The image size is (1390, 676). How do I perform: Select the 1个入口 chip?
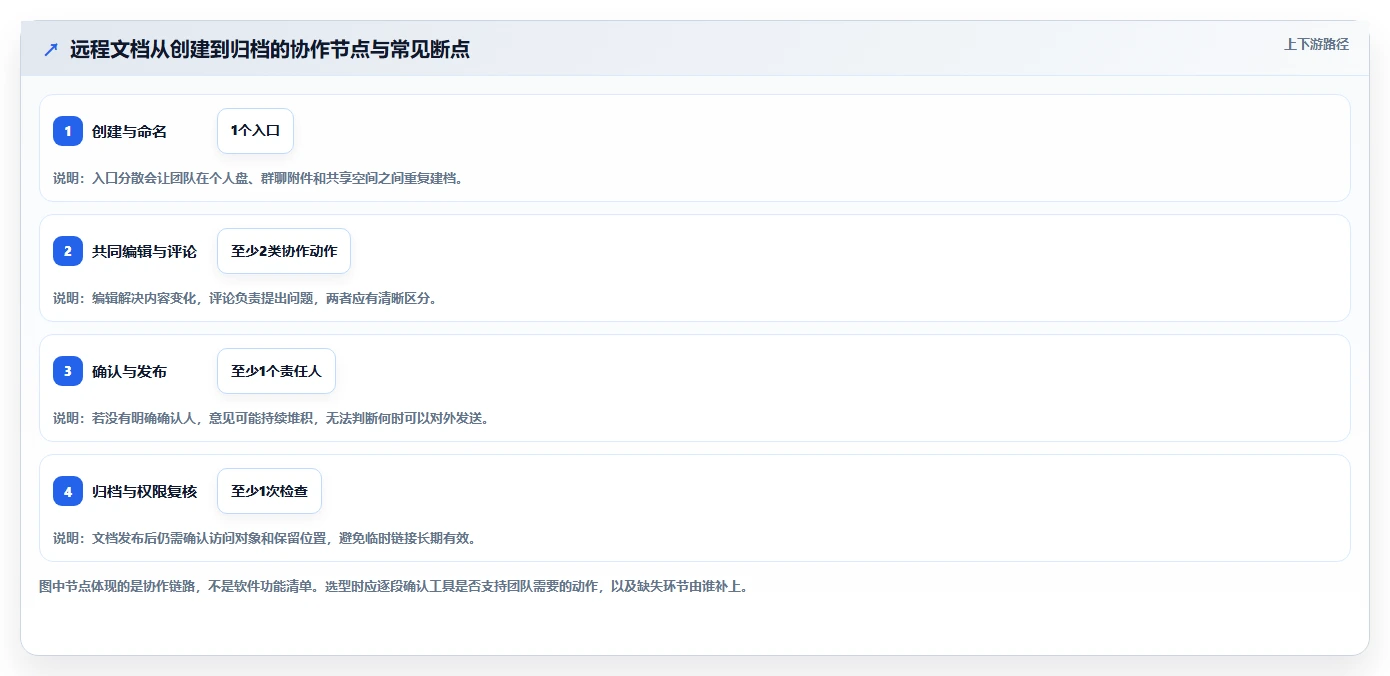point(255,131)
